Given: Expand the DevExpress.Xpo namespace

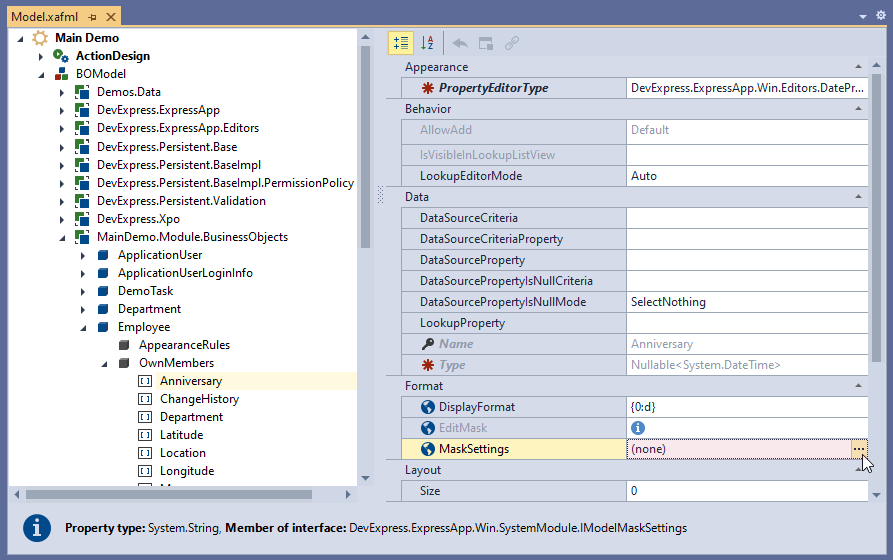Looking at the screenshot, I should point(62,219).
